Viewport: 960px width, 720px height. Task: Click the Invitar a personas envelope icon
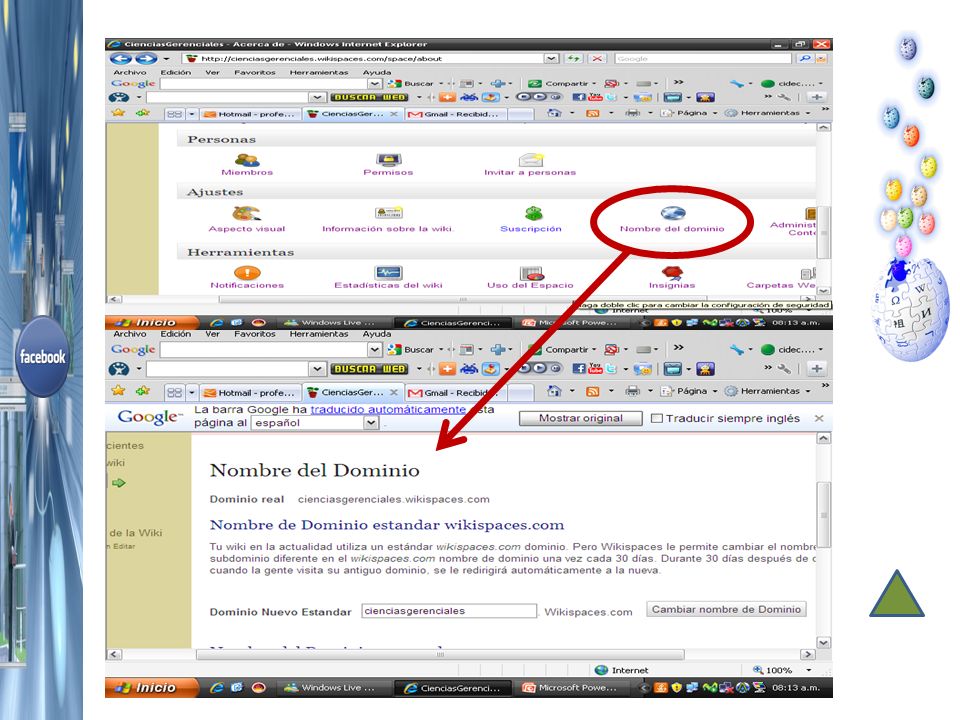[531, 160]
